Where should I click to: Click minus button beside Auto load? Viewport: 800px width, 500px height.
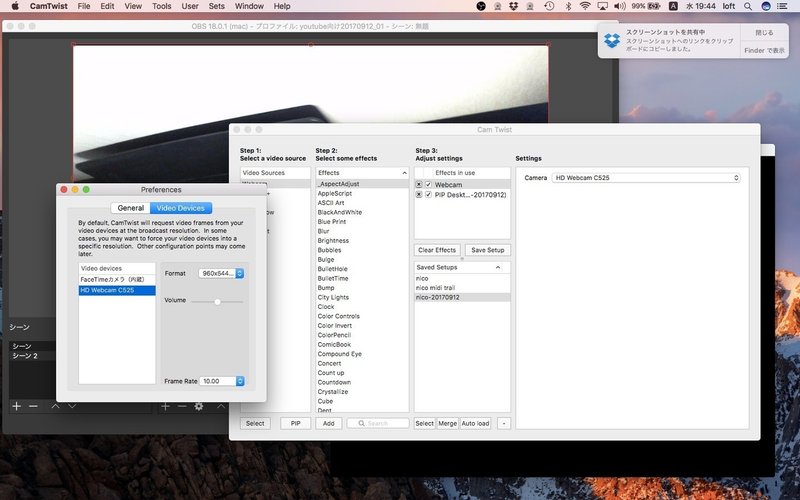(504, 423)
